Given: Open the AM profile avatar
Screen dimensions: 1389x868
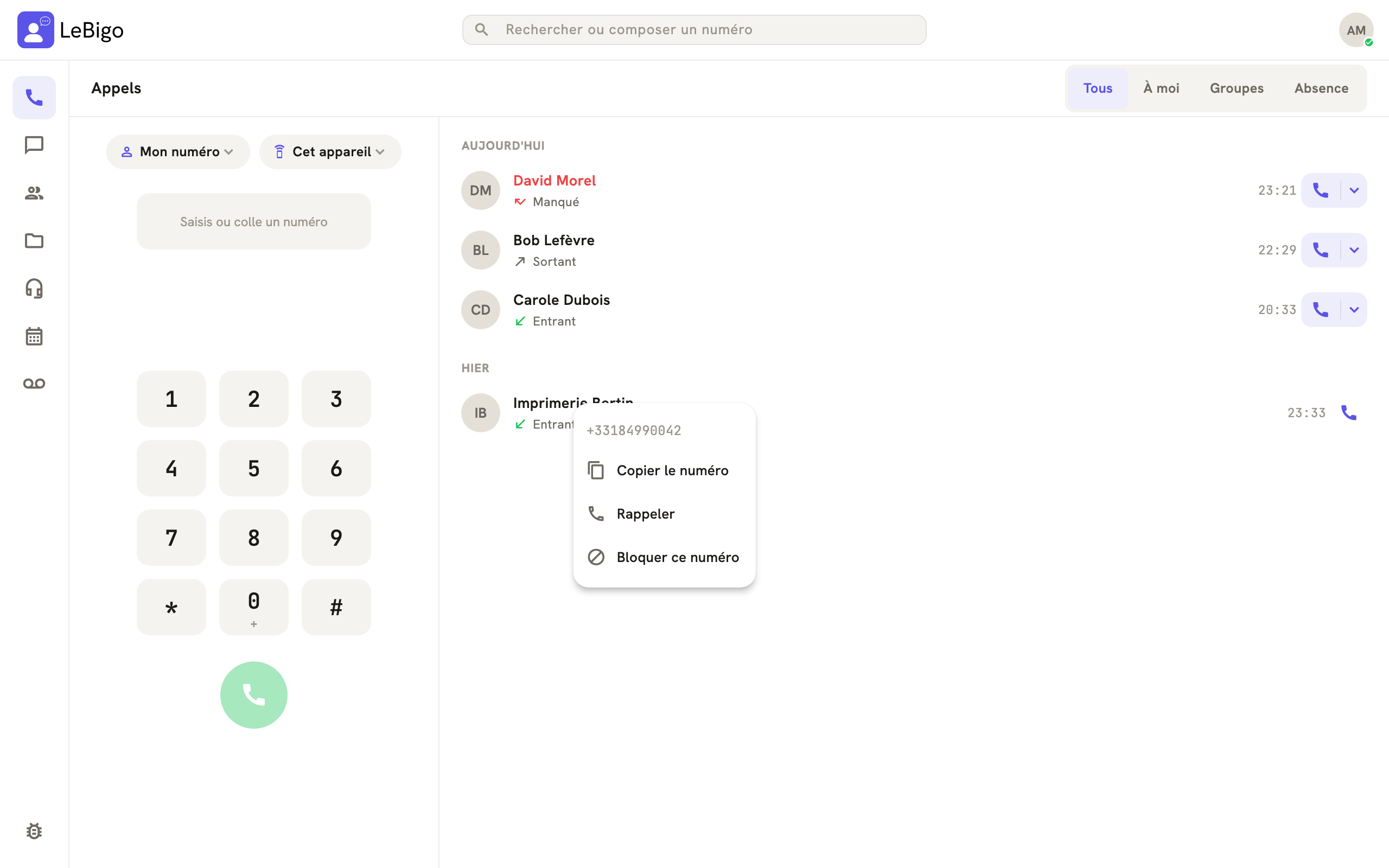Looking at the screenshot, I should 1356,30.
